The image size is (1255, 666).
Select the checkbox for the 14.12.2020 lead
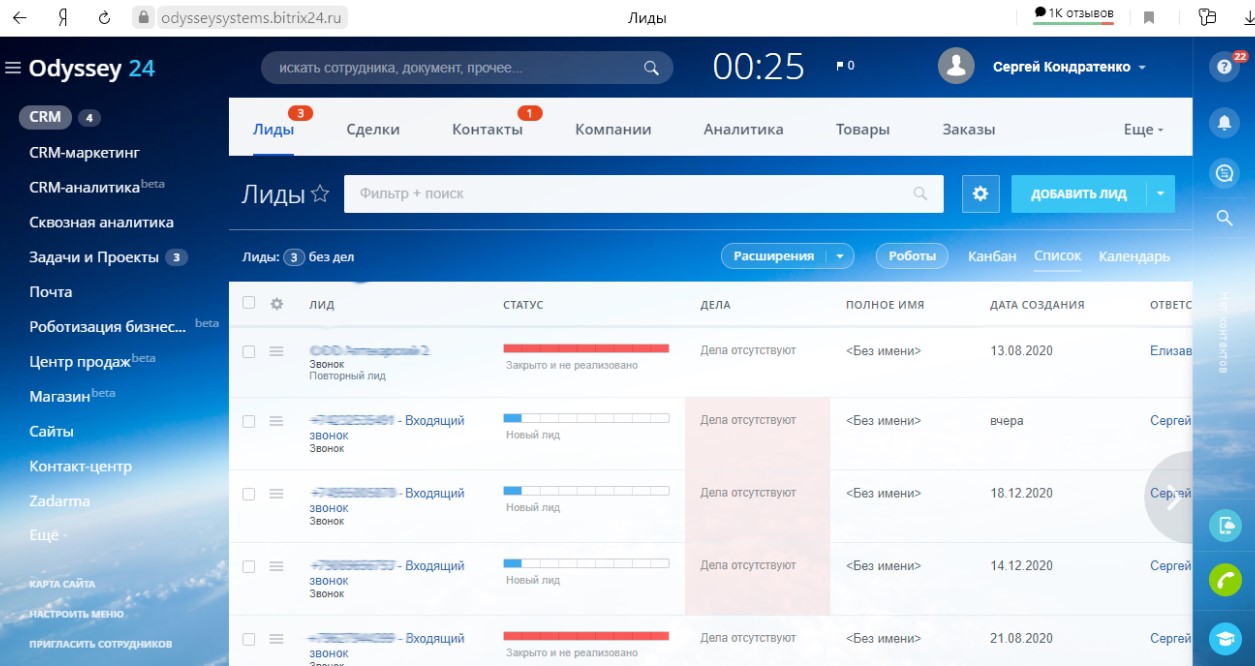(x=249, y=566)
